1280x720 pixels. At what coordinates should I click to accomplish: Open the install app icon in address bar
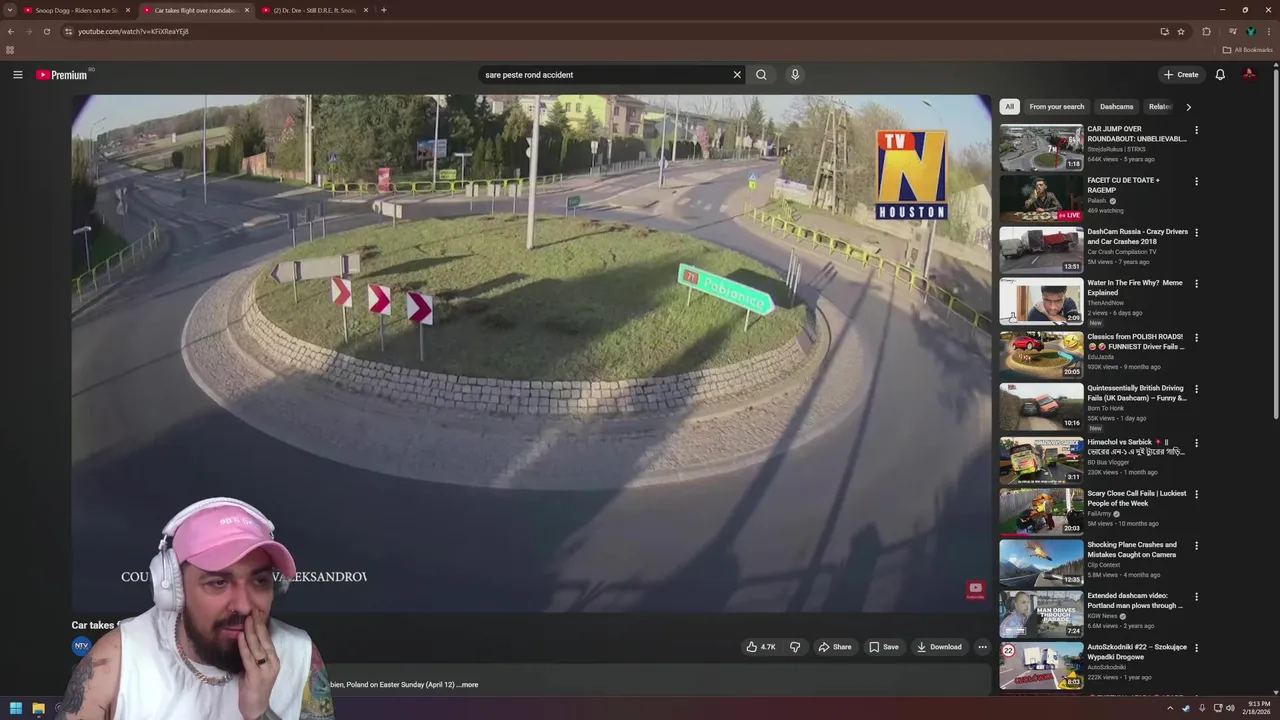coord(1164,31)
